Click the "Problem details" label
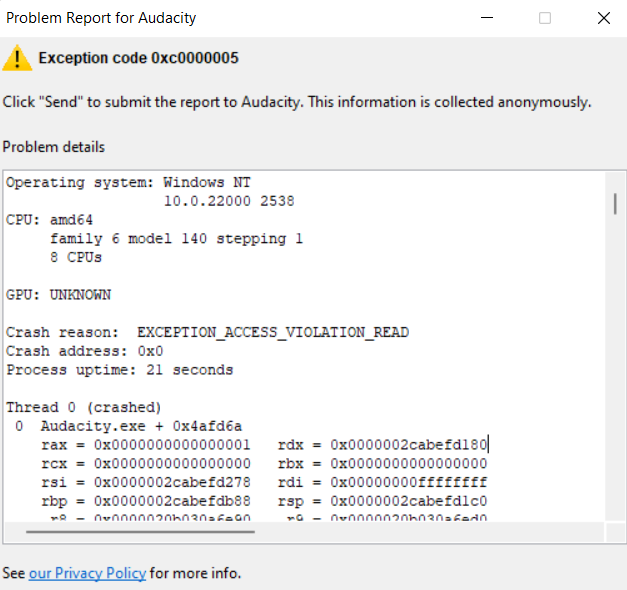 coord(53,147)
